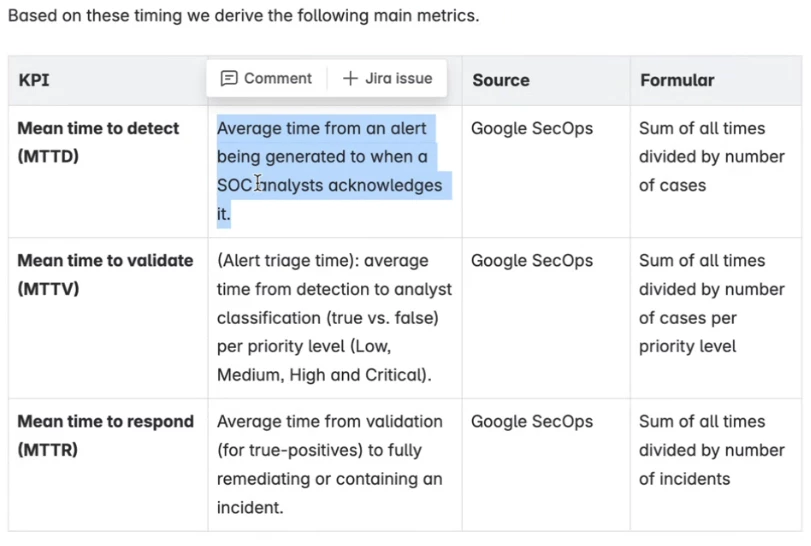Click the Comment speech bubble icon
The width and height of the screenshot is (811, 546).
229,78
